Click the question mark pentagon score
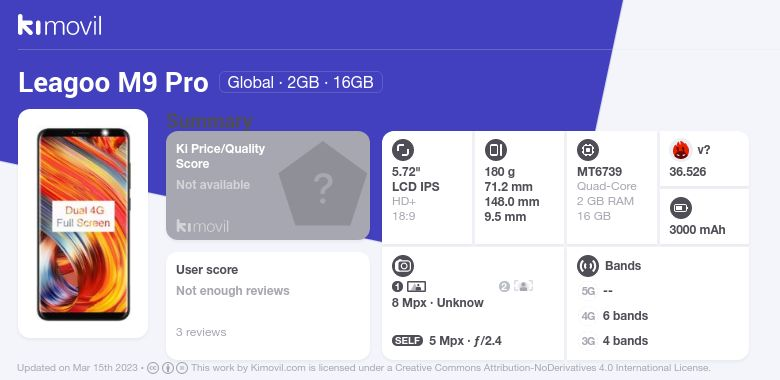This screenshot has width=780, height=380. [322, 185]
